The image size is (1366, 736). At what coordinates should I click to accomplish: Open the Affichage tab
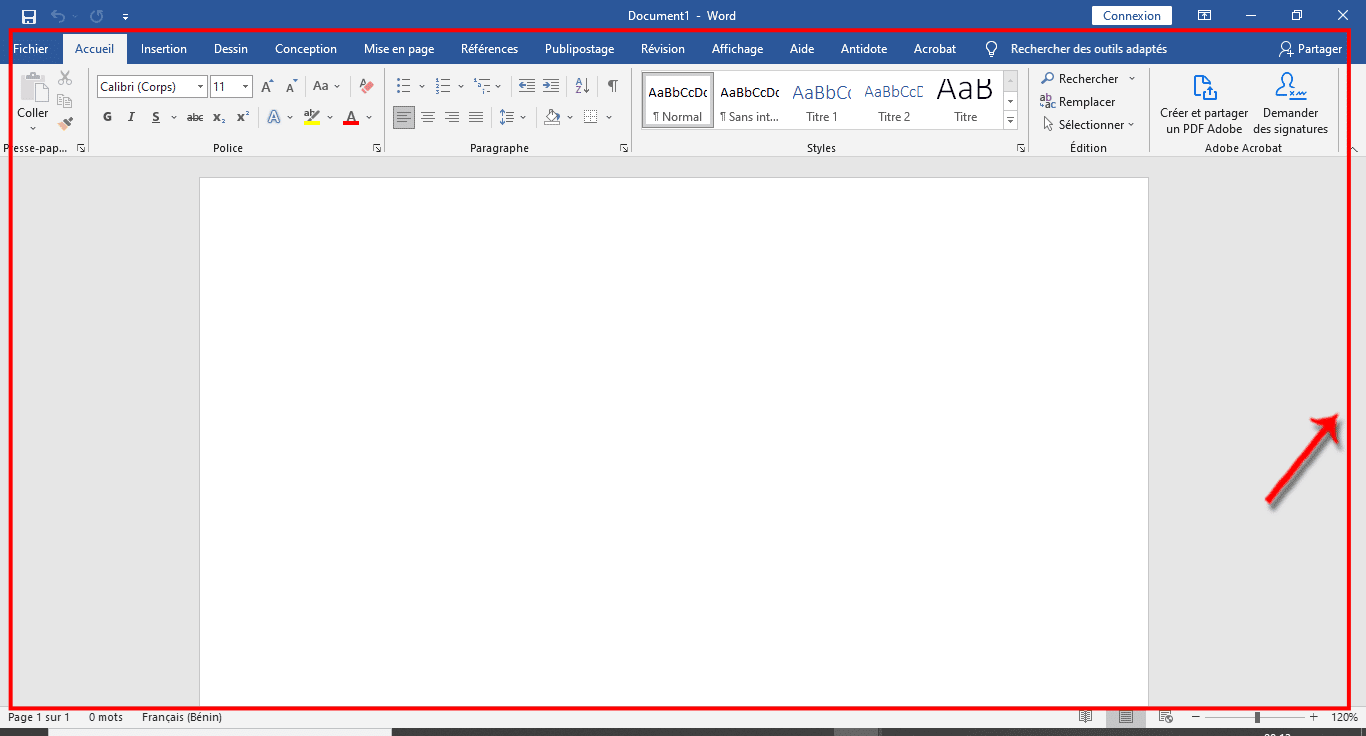(x=737, y=49)
